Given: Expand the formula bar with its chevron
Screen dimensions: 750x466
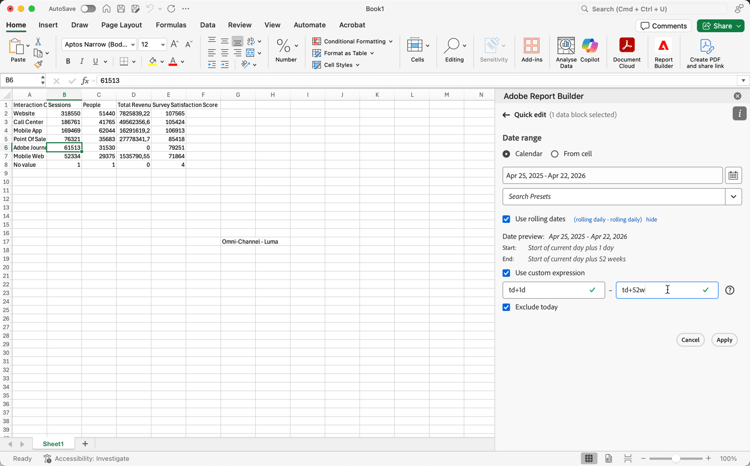Looking at the screenshot, I should click(743, 81).
